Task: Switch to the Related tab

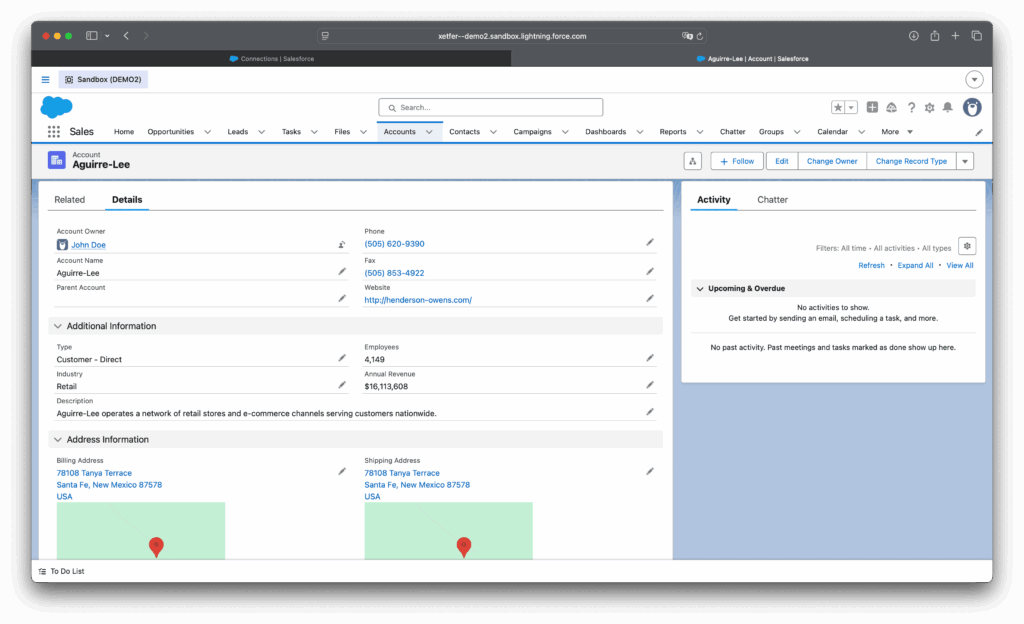Action: click(69, 200)
